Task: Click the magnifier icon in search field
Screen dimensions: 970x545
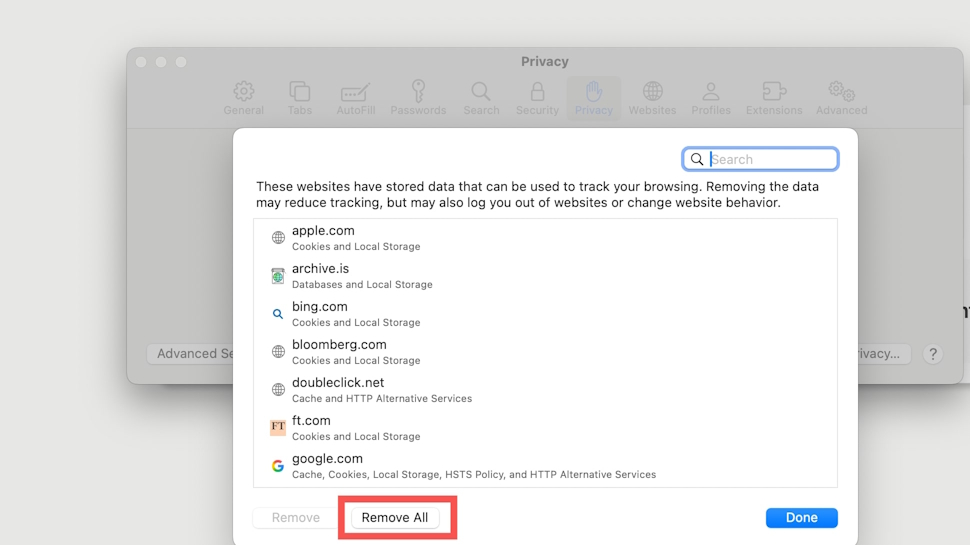Action: (697, 159)
